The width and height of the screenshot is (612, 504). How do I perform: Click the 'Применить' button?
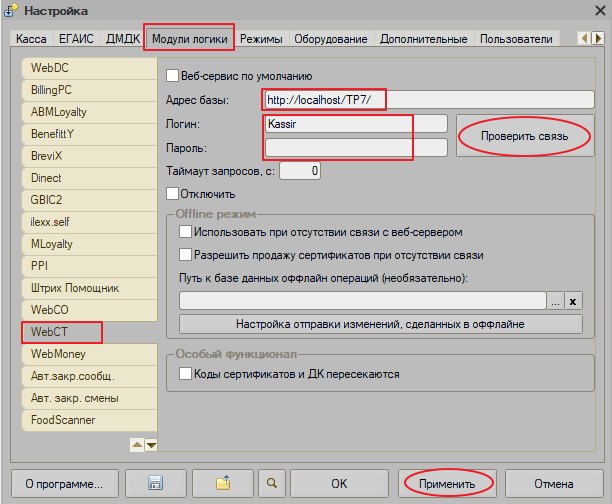[x=447, y=483]
